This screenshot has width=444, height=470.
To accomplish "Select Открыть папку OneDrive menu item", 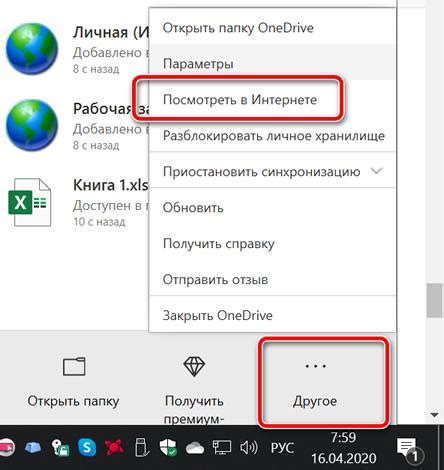I will point(272,28).
